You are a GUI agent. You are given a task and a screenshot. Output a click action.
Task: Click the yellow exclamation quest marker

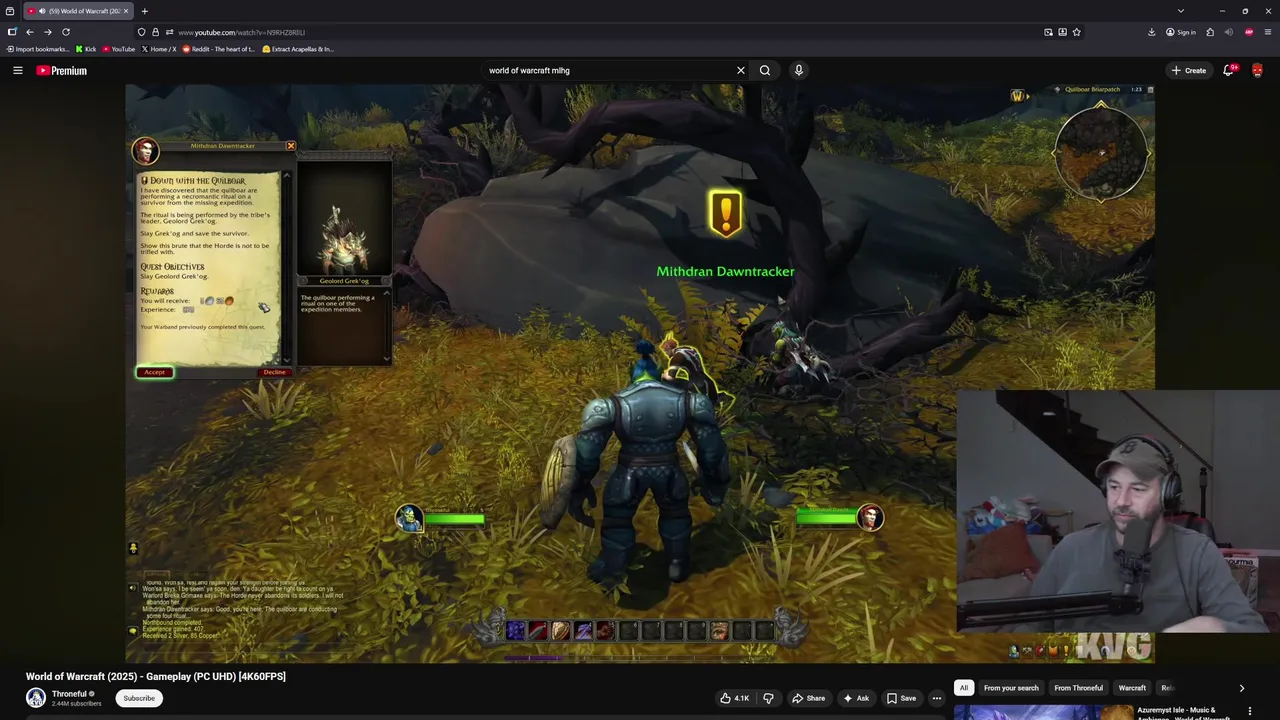point(726,214)
